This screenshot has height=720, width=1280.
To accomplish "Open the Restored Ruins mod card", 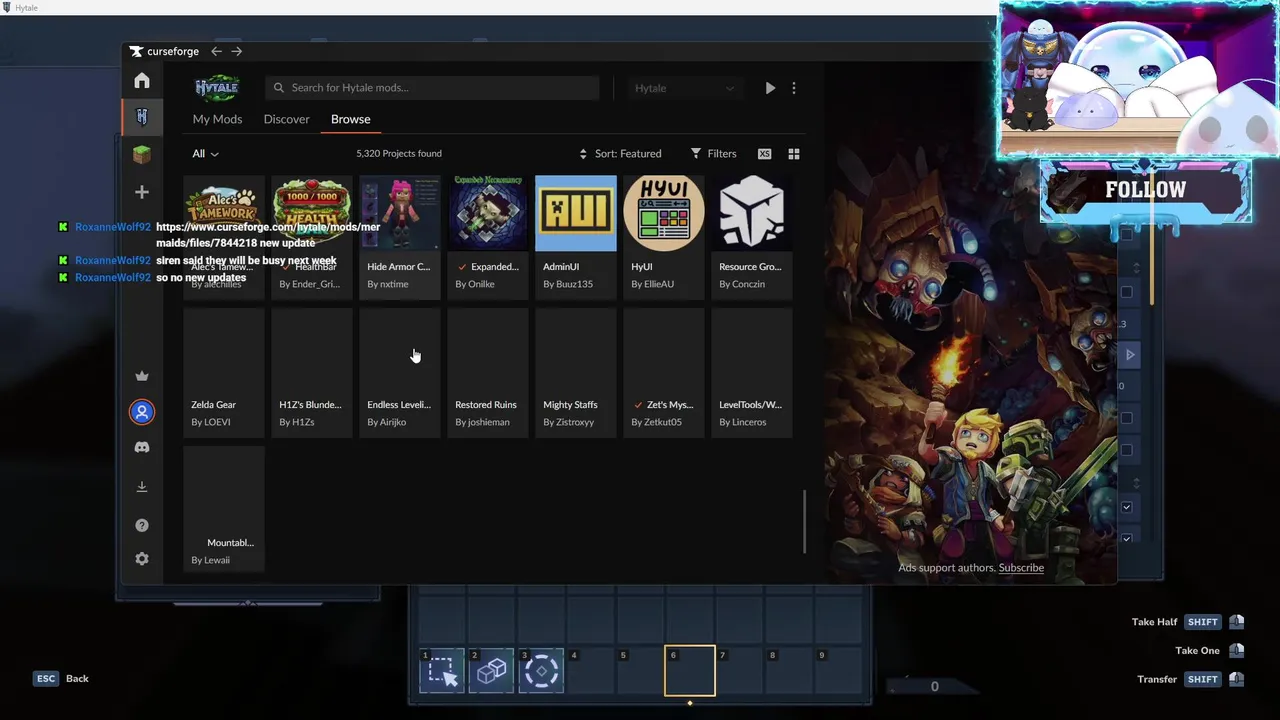I will (488, 372).
